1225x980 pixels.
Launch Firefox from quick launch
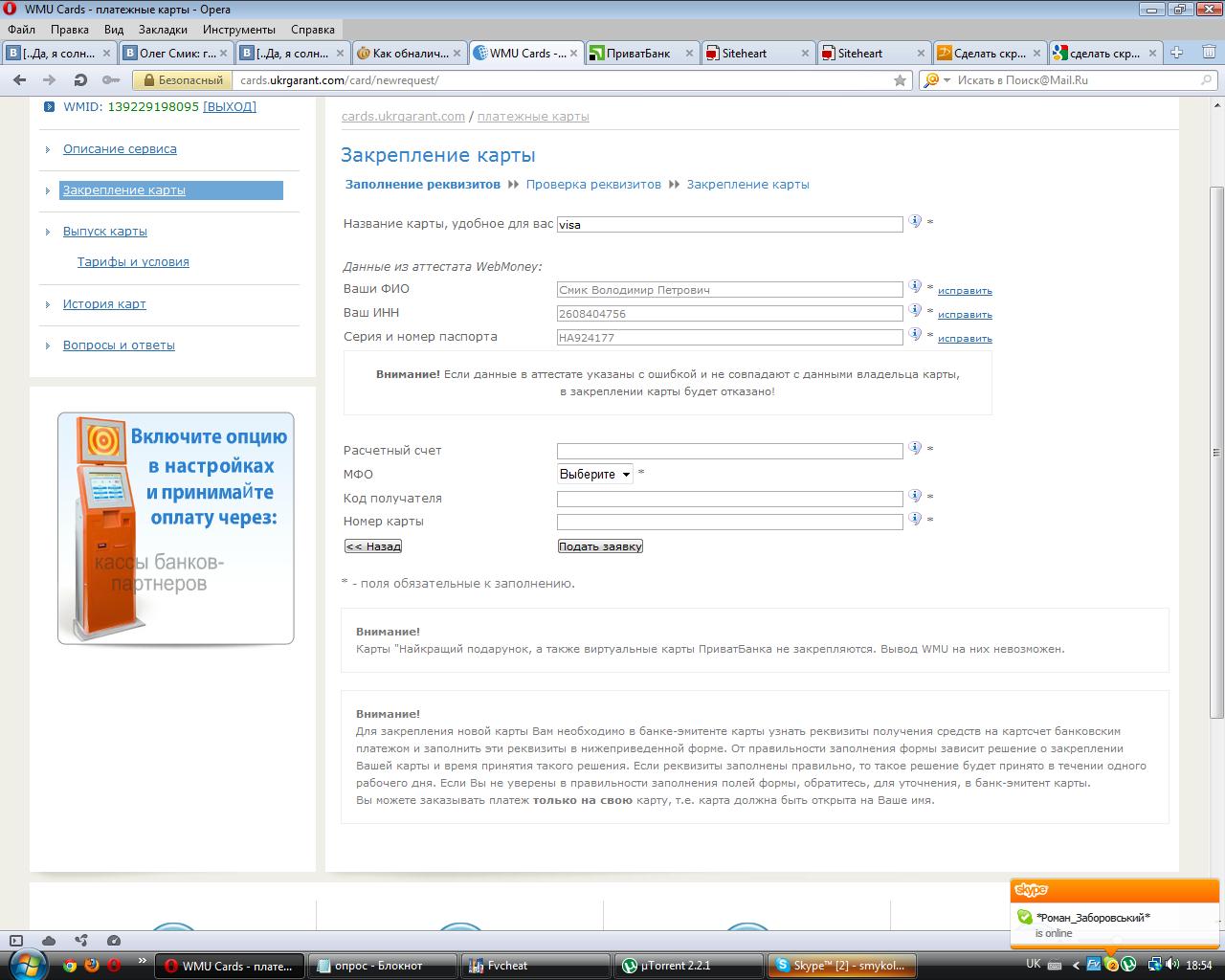coord(92,965)
